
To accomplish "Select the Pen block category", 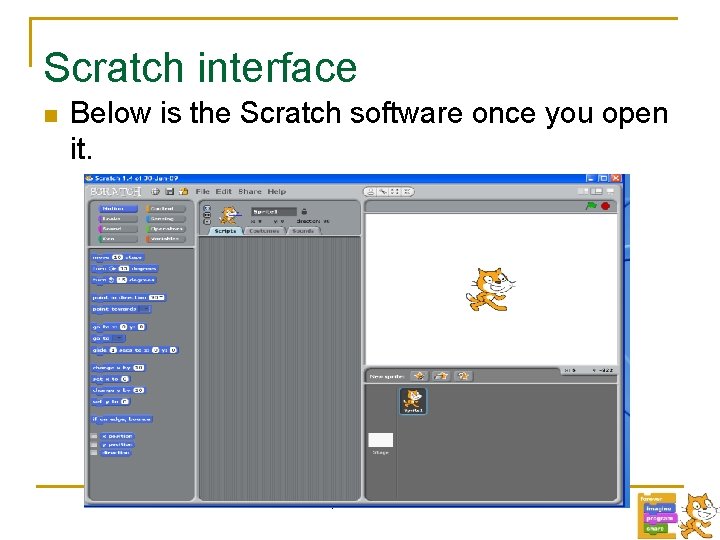I will tap(118, 239).
